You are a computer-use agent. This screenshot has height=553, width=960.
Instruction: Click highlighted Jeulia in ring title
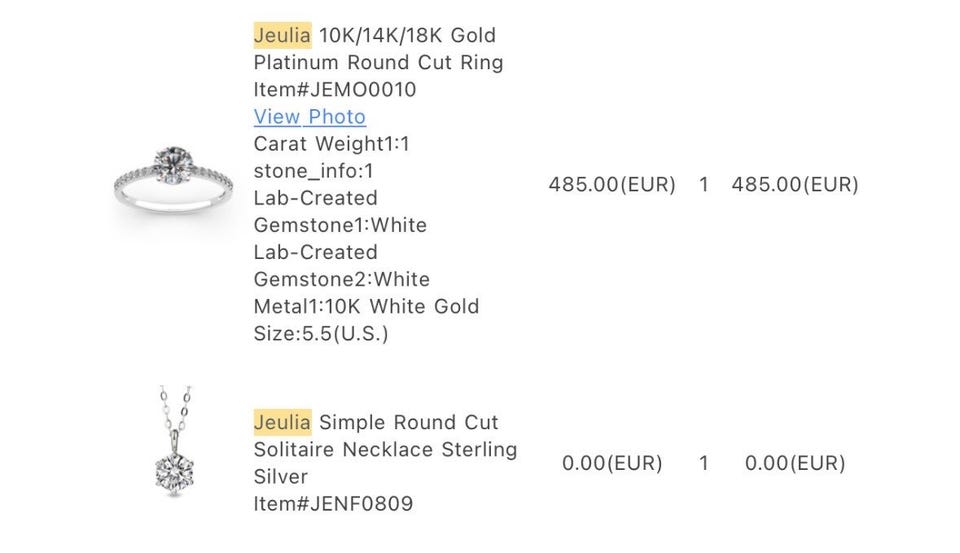(282, 35)
